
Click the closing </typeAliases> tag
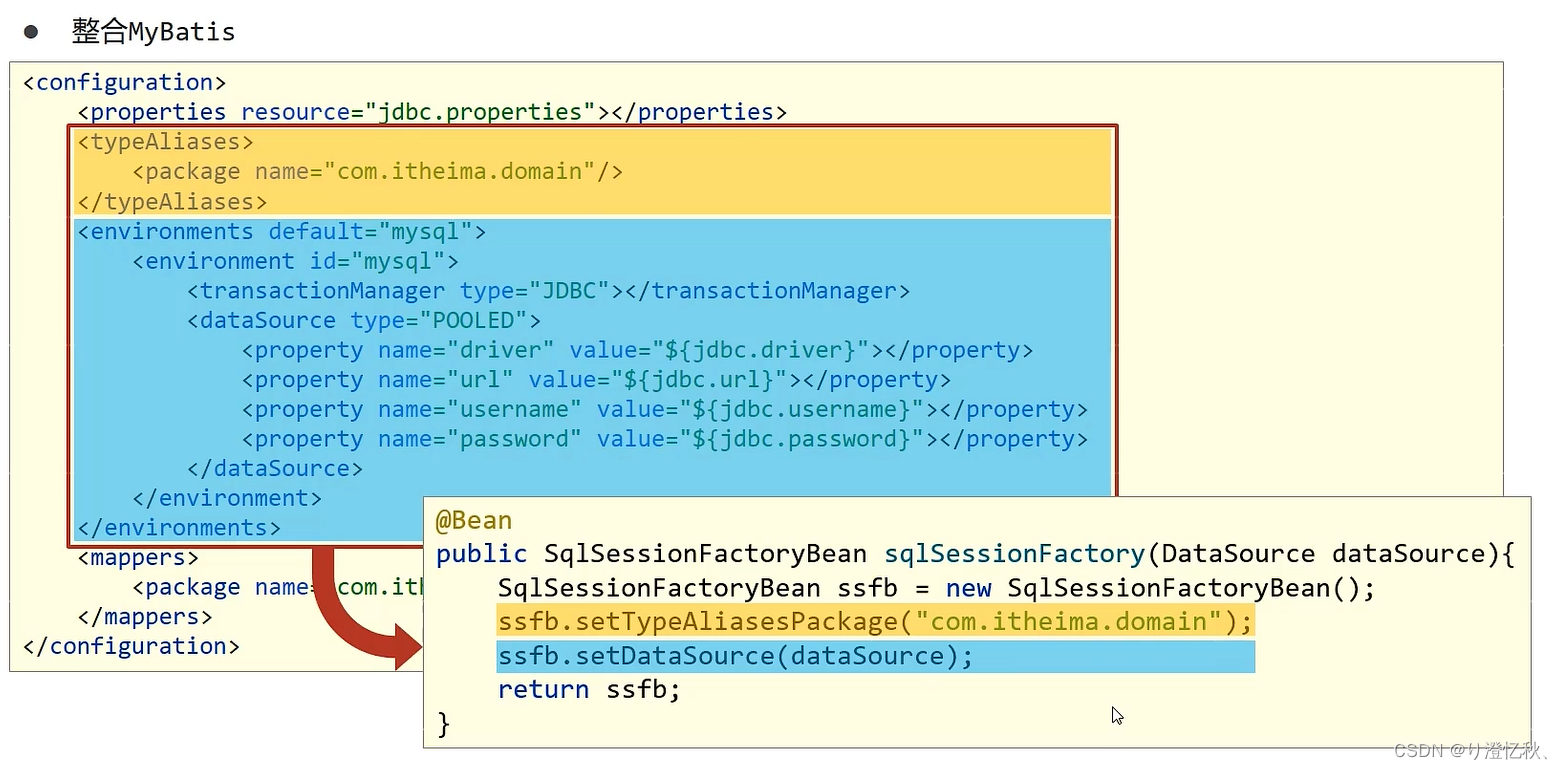[172, 202]
